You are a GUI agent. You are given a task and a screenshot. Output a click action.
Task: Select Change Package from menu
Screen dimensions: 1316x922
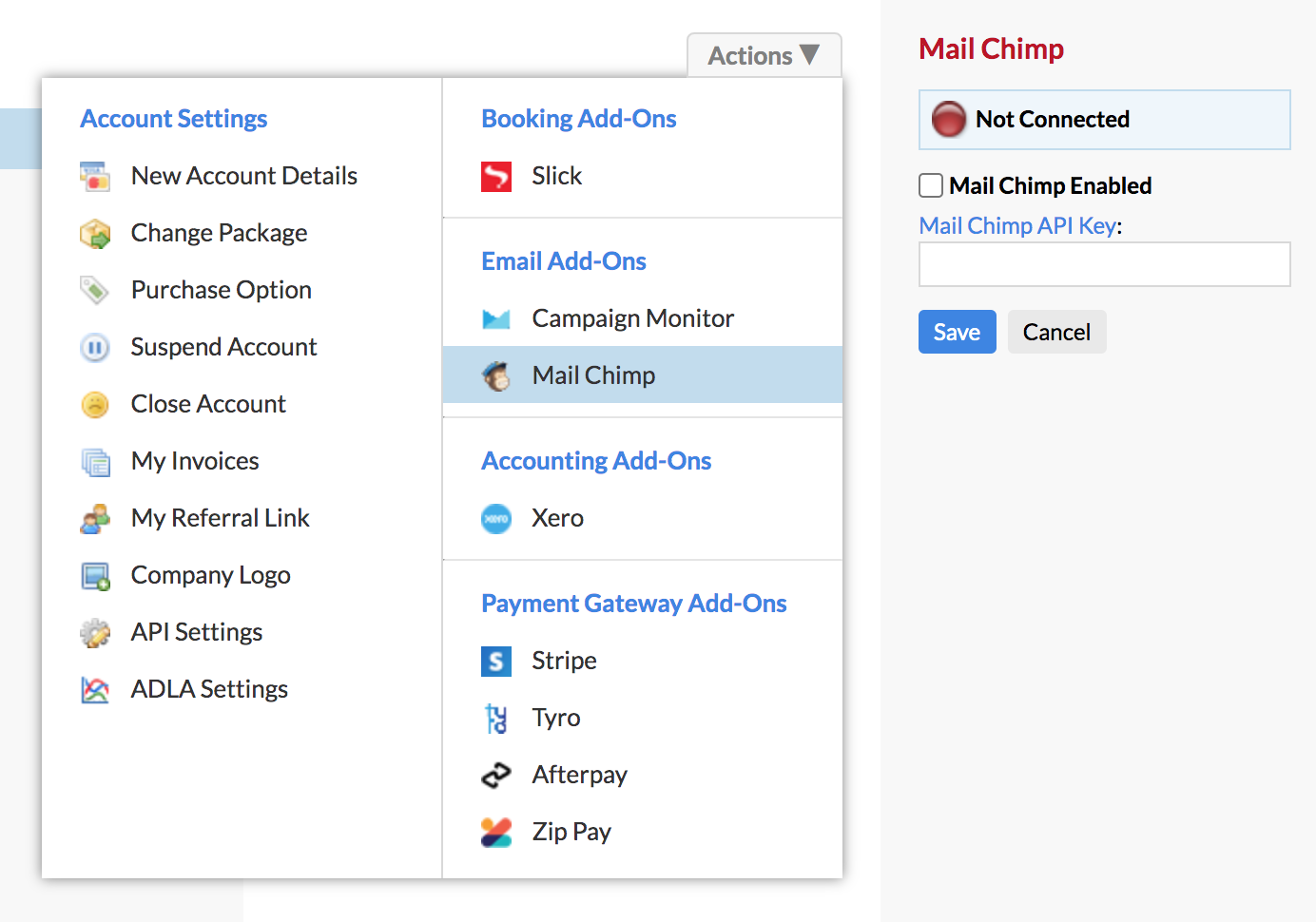219,233
